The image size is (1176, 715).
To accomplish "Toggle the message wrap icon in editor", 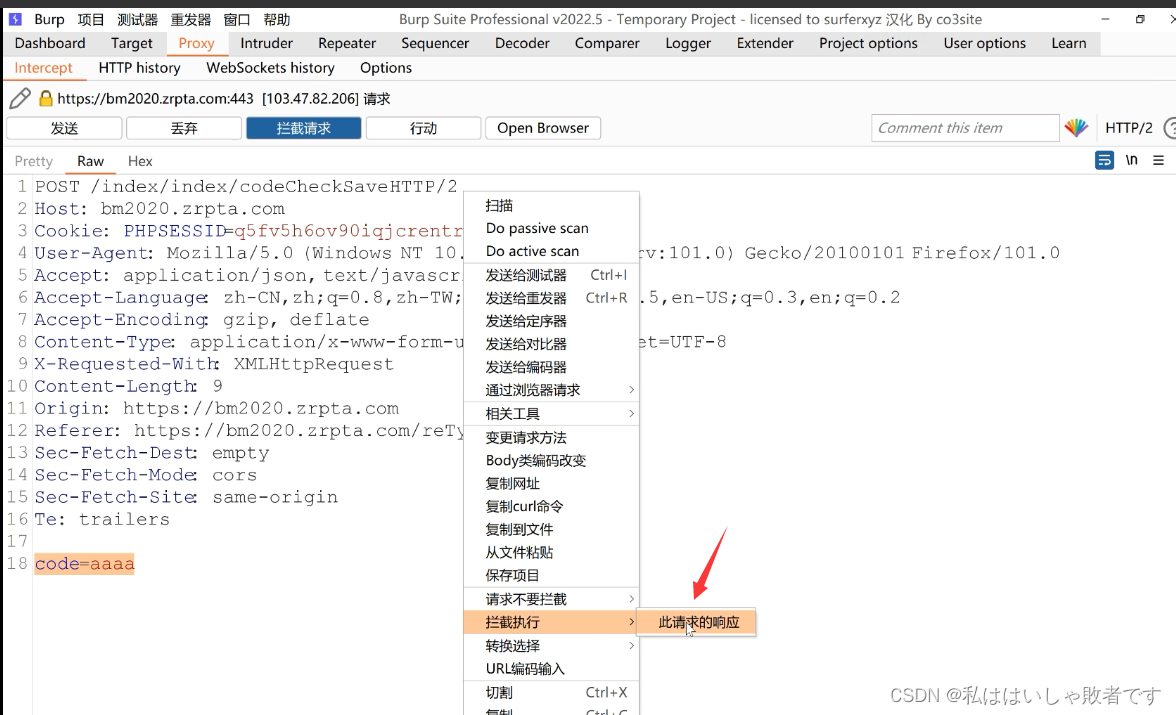I will 1104,160.
